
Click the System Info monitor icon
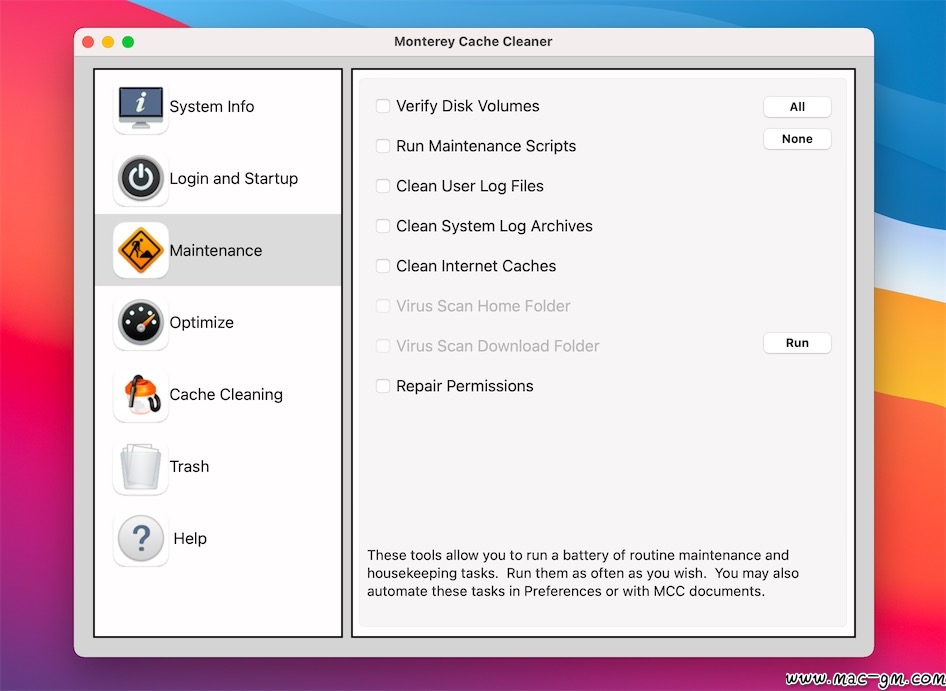coord(141,107)
